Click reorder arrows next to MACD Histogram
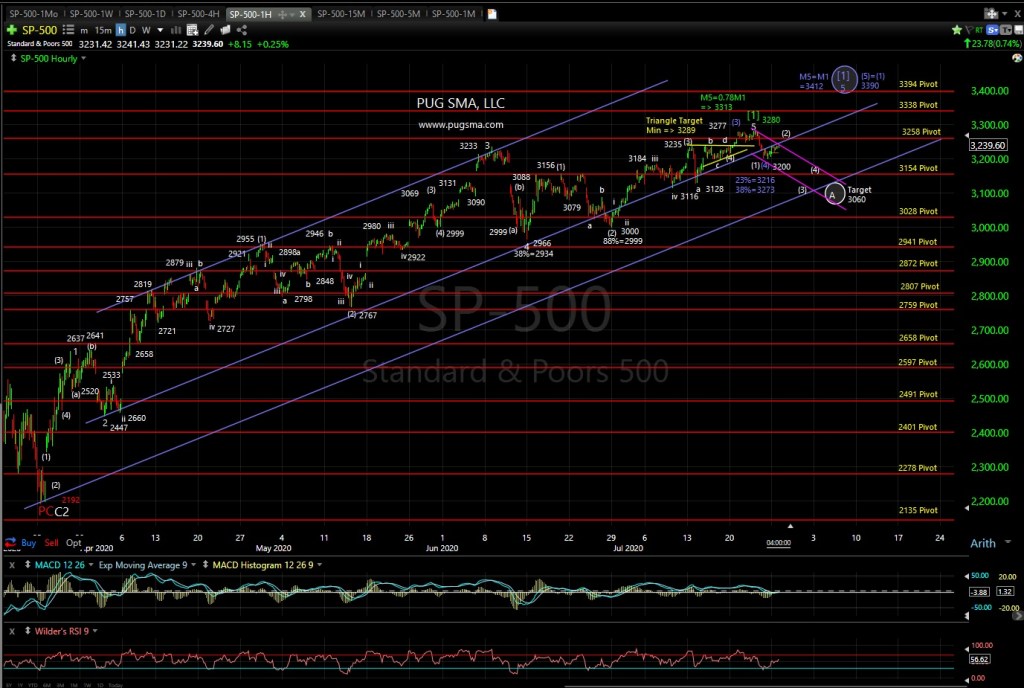1024x688 pixels. tap(205, 565)
